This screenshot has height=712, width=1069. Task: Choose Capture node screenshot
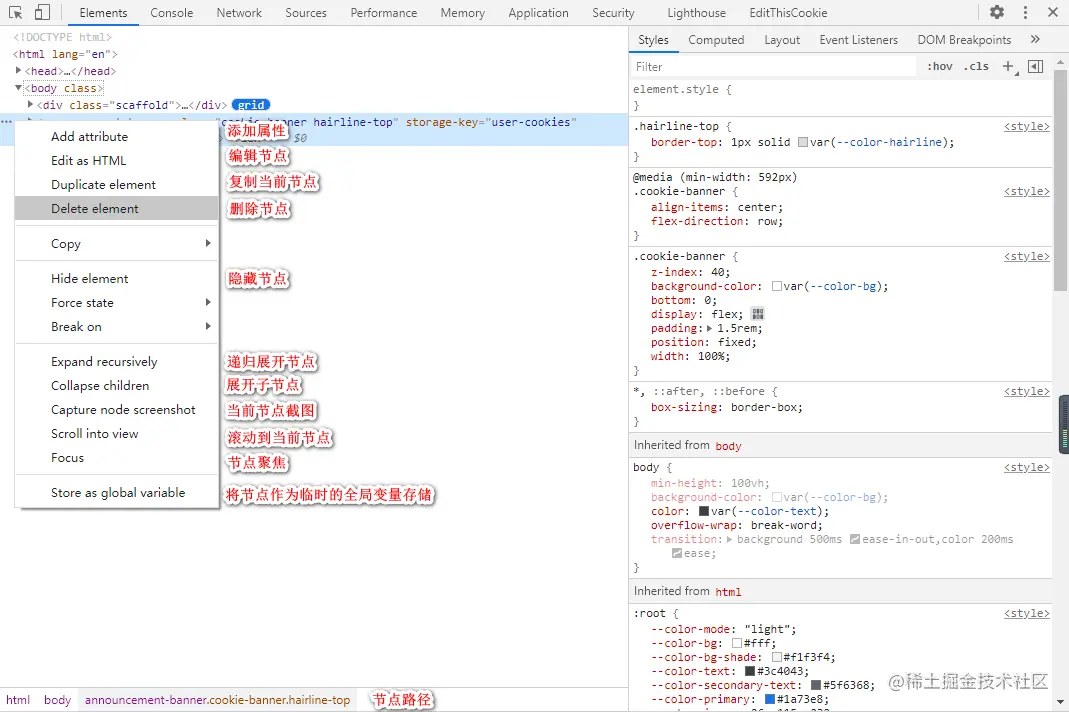[x=117, y=409]
